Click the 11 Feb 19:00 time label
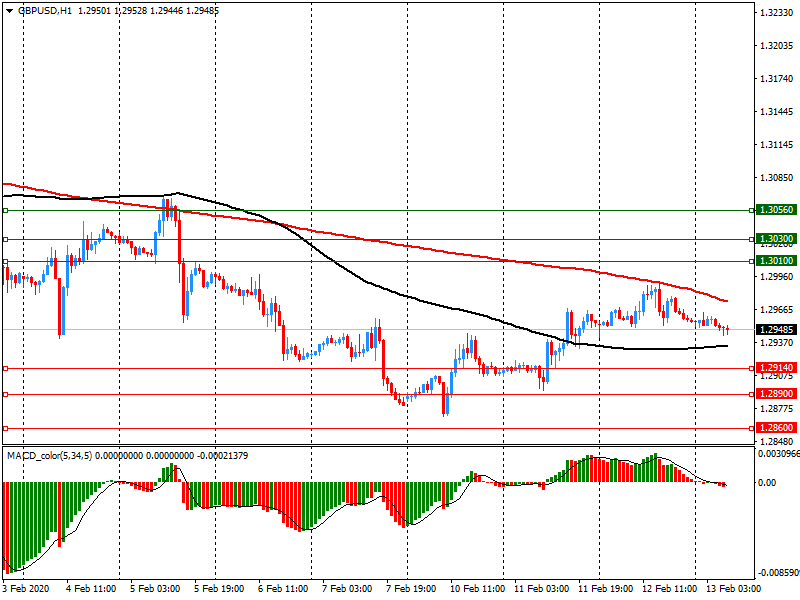 coord(606,589)
